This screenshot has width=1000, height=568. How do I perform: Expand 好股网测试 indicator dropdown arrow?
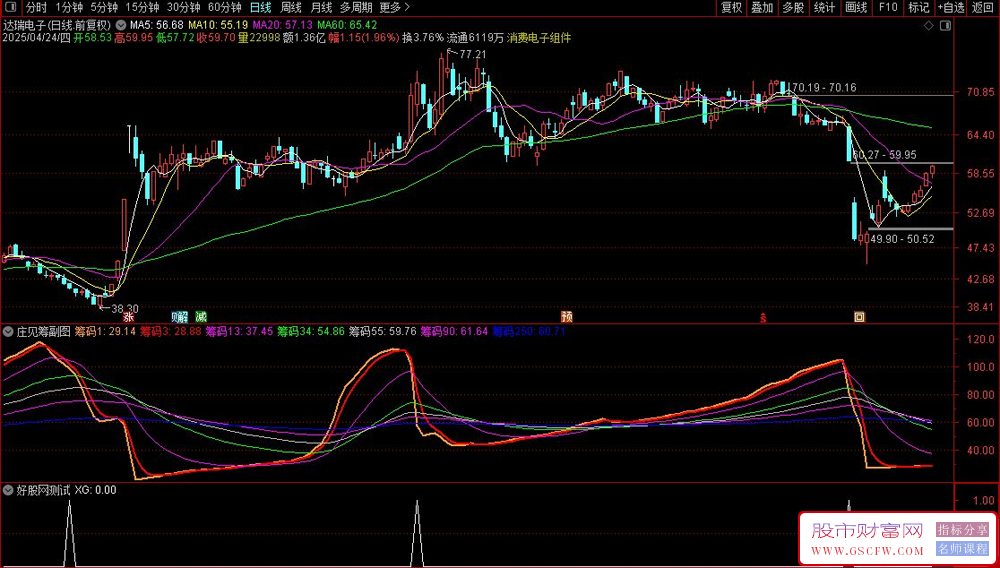tap(8, 490)
